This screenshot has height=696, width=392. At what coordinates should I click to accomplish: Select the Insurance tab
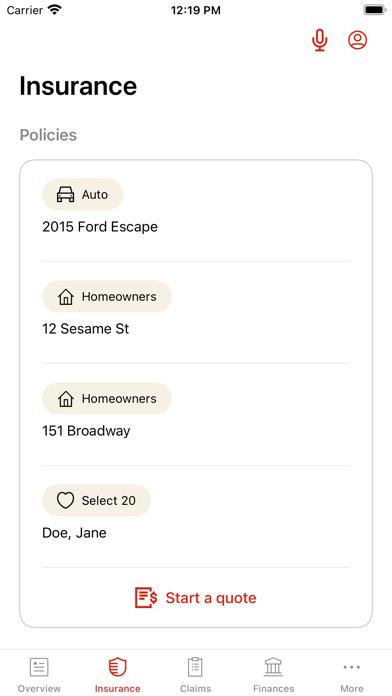pos(118,675)
